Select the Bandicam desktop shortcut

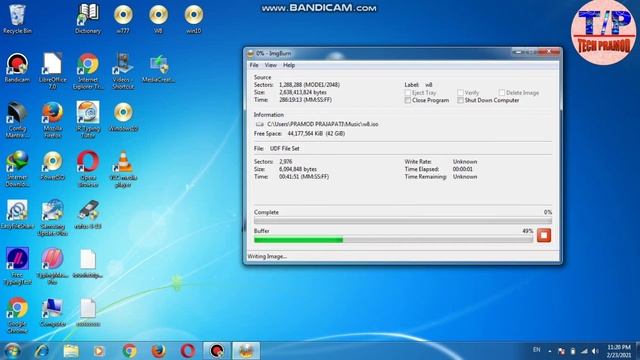coord(17,68)
